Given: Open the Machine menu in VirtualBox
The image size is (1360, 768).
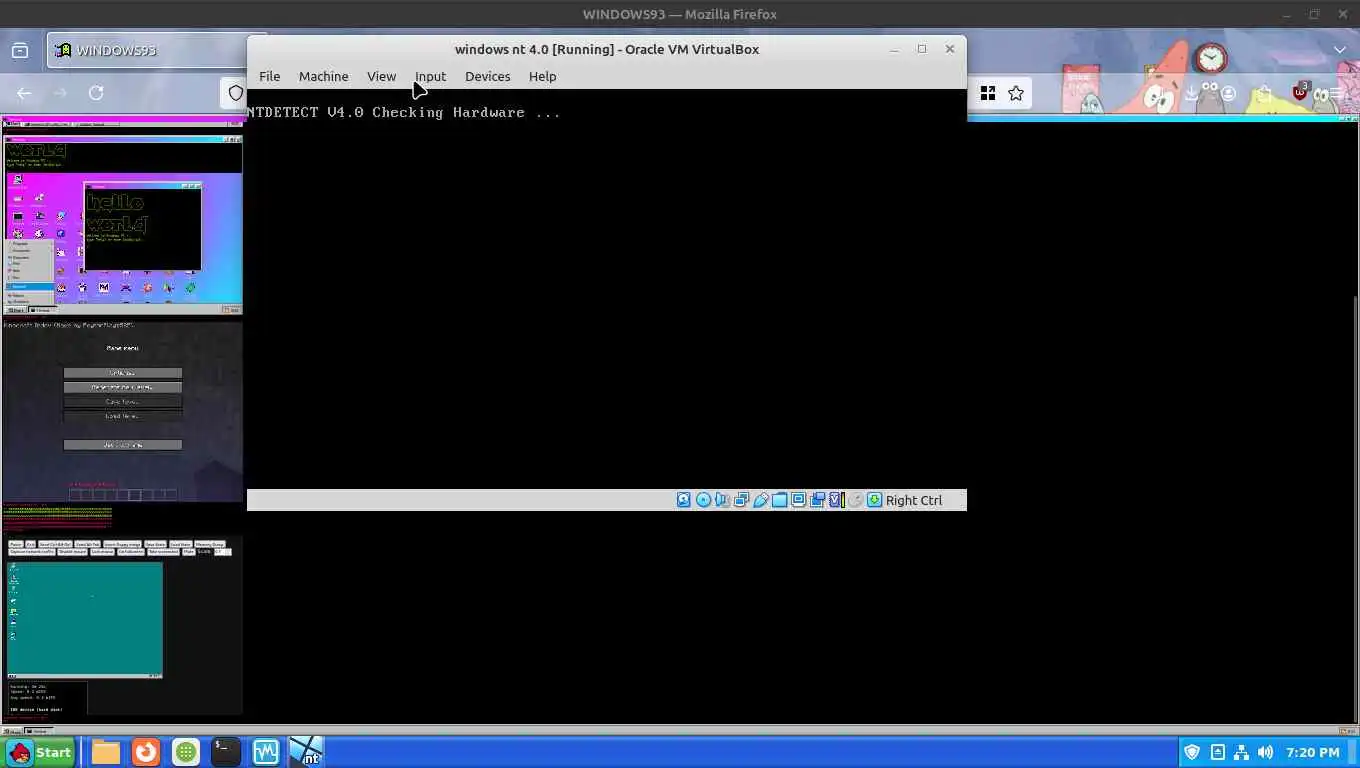Looking at the screenshot, I should tap(323, 76).
